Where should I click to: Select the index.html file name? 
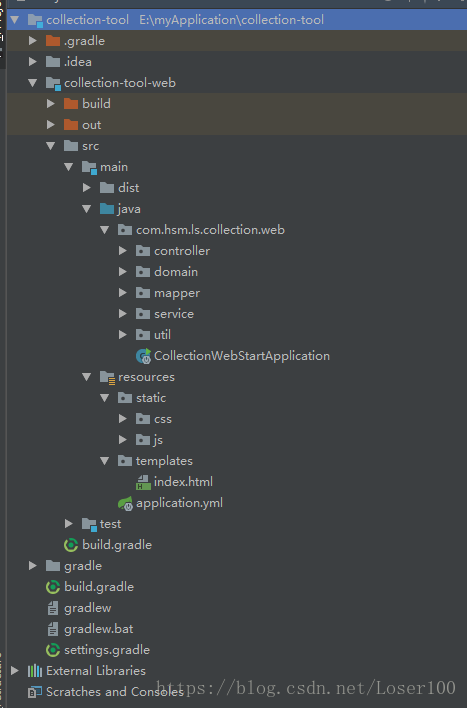[183, 482]
